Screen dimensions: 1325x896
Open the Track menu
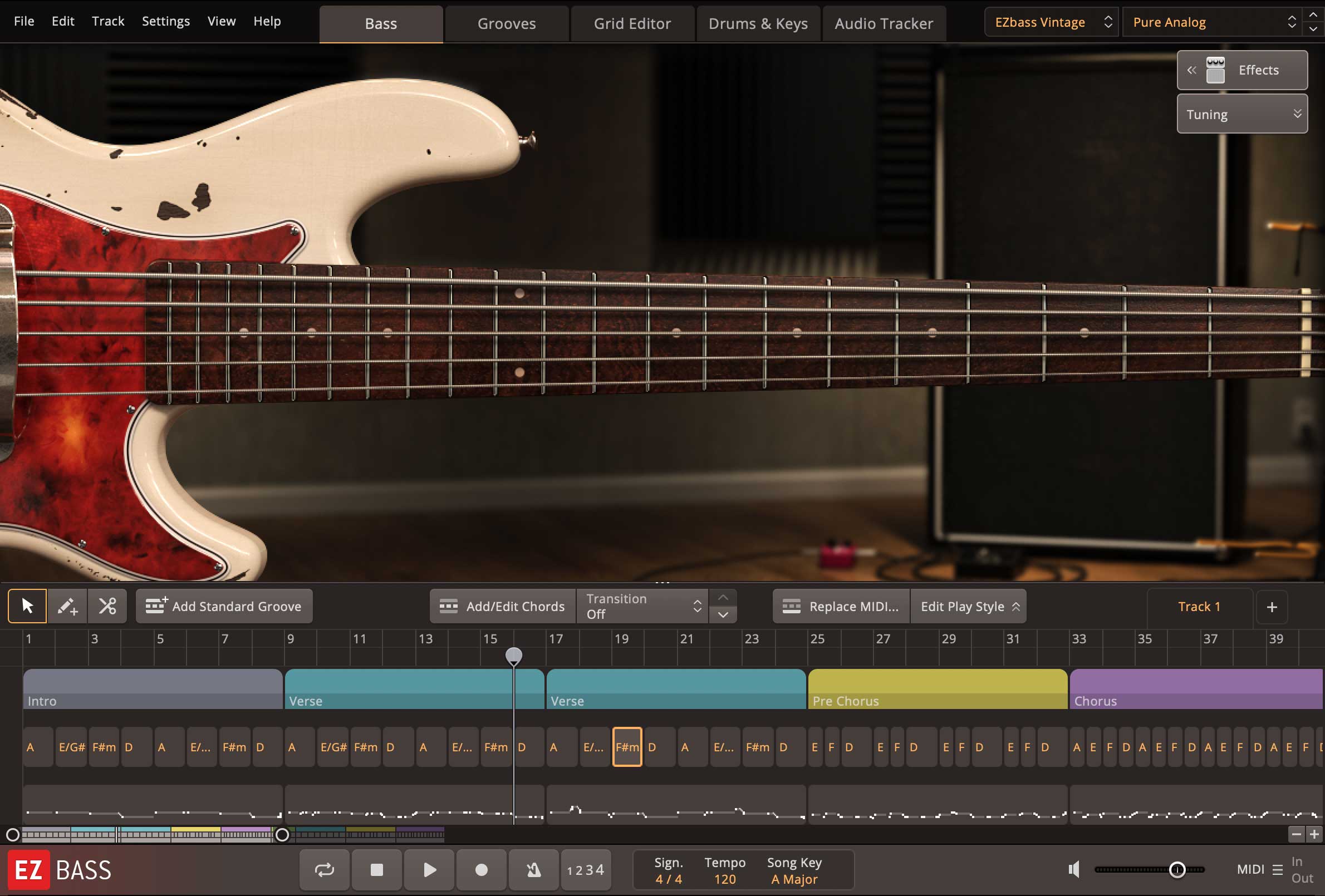(108, 21)
